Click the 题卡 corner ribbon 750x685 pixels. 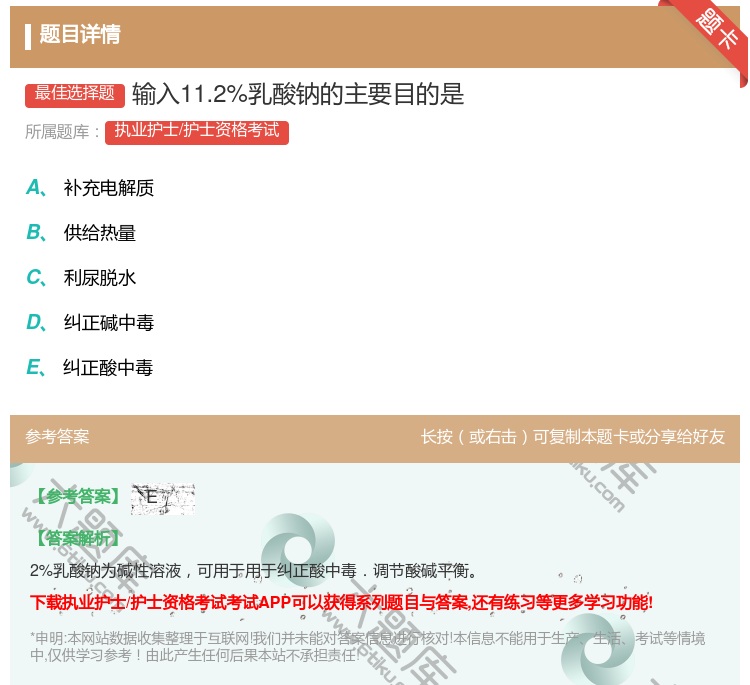[716, 33]
